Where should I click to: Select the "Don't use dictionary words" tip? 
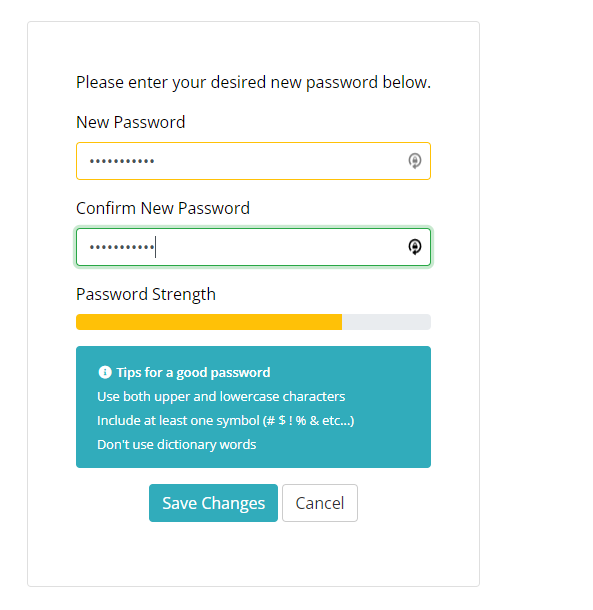tap(177, 444)
